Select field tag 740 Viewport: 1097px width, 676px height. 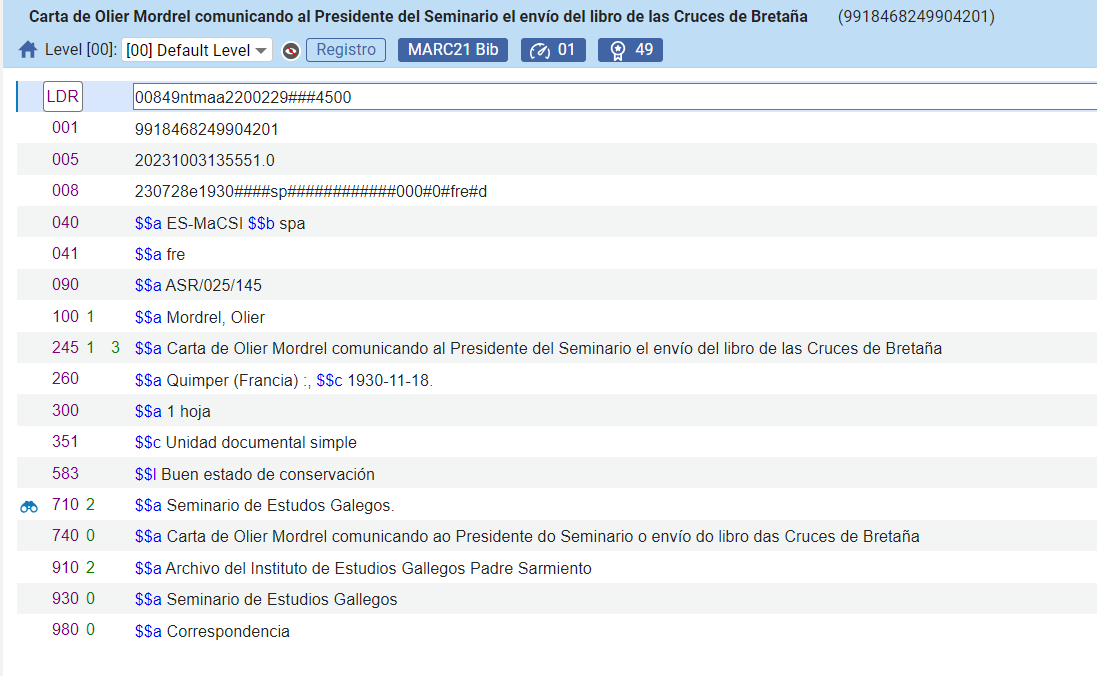click(x=65, y=535)
